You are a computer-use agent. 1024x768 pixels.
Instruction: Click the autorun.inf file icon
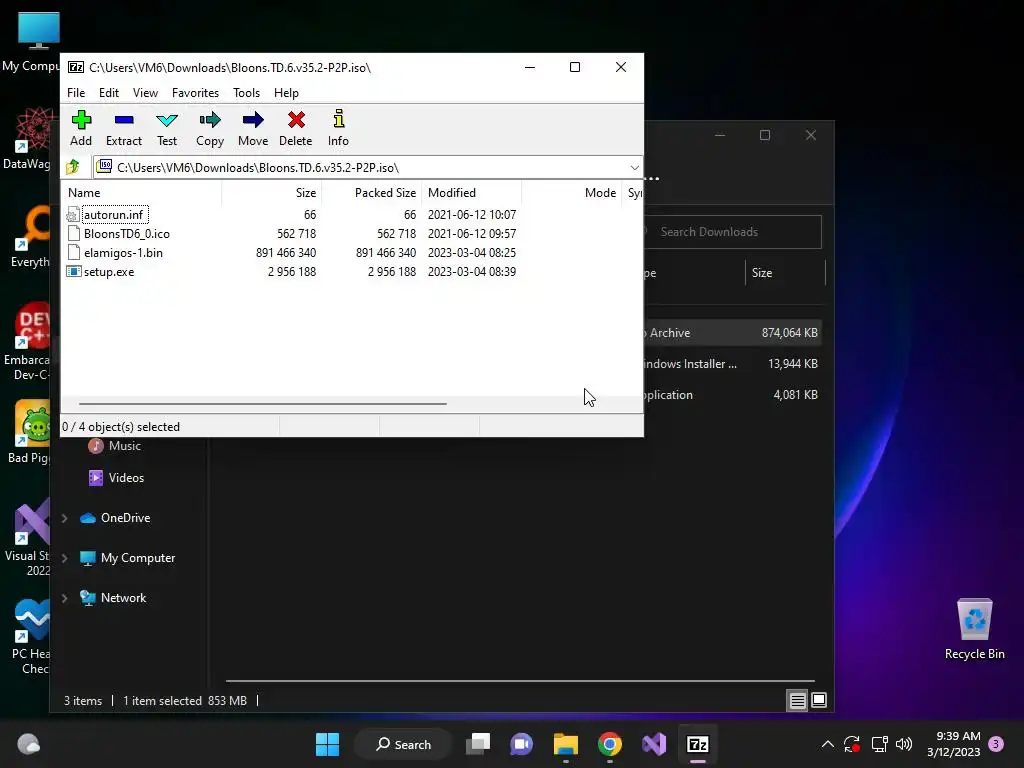[73, 215]
